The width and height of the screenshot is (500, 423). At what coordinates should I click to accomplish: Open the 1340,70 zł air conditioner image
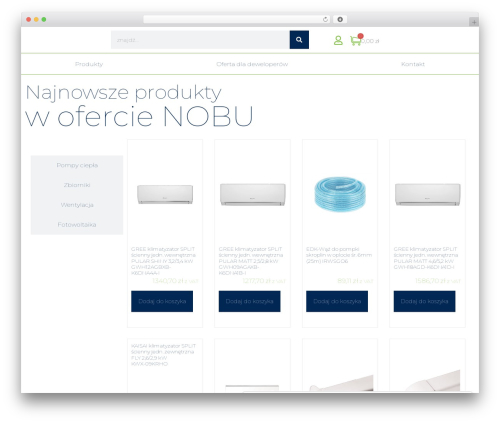(165, 194)
